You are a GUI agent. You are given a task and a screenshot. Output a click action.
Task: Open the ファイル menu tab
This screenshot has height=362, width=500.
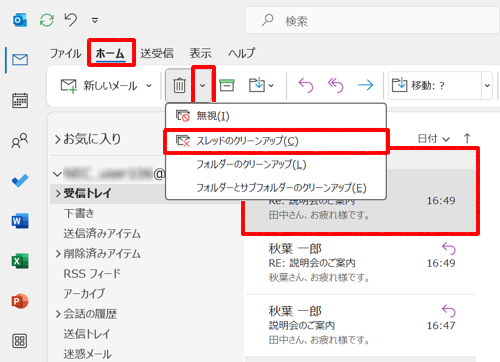pyautogui.click(x=65, y=53)
